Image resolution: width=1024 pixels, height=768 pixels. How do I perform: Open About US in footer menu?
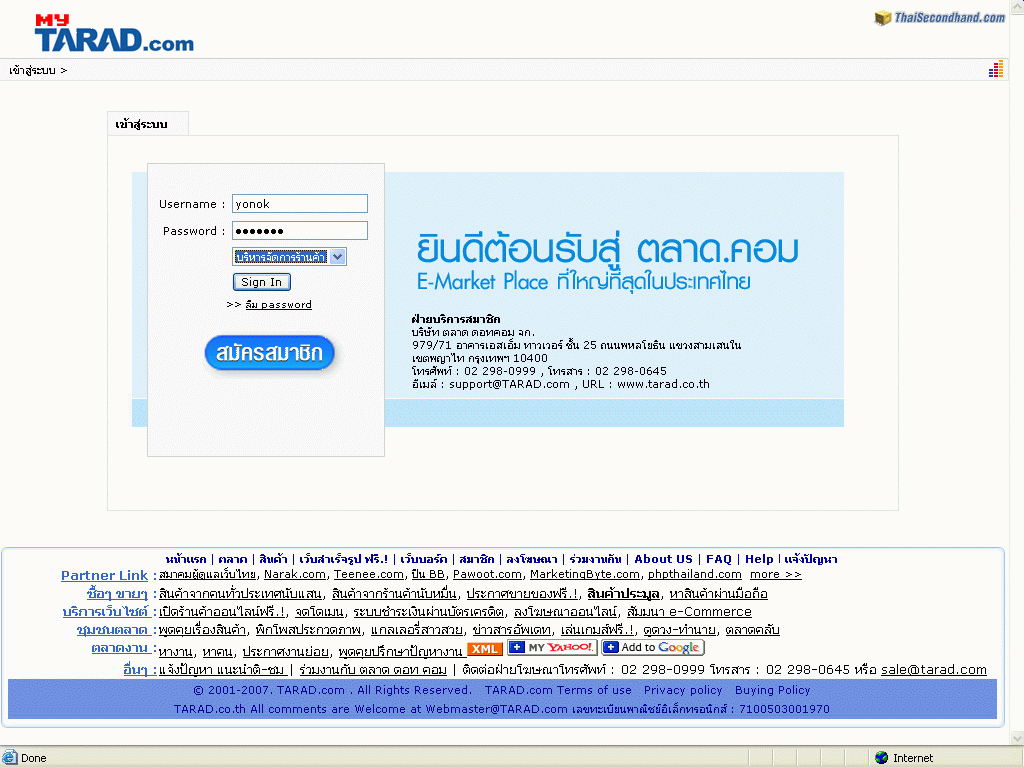click(x=663, y=559)
